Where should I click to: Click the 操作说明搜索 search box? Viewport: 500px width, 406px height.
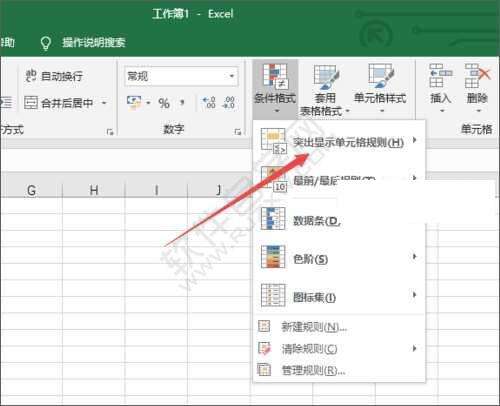[x=94, y=42]
